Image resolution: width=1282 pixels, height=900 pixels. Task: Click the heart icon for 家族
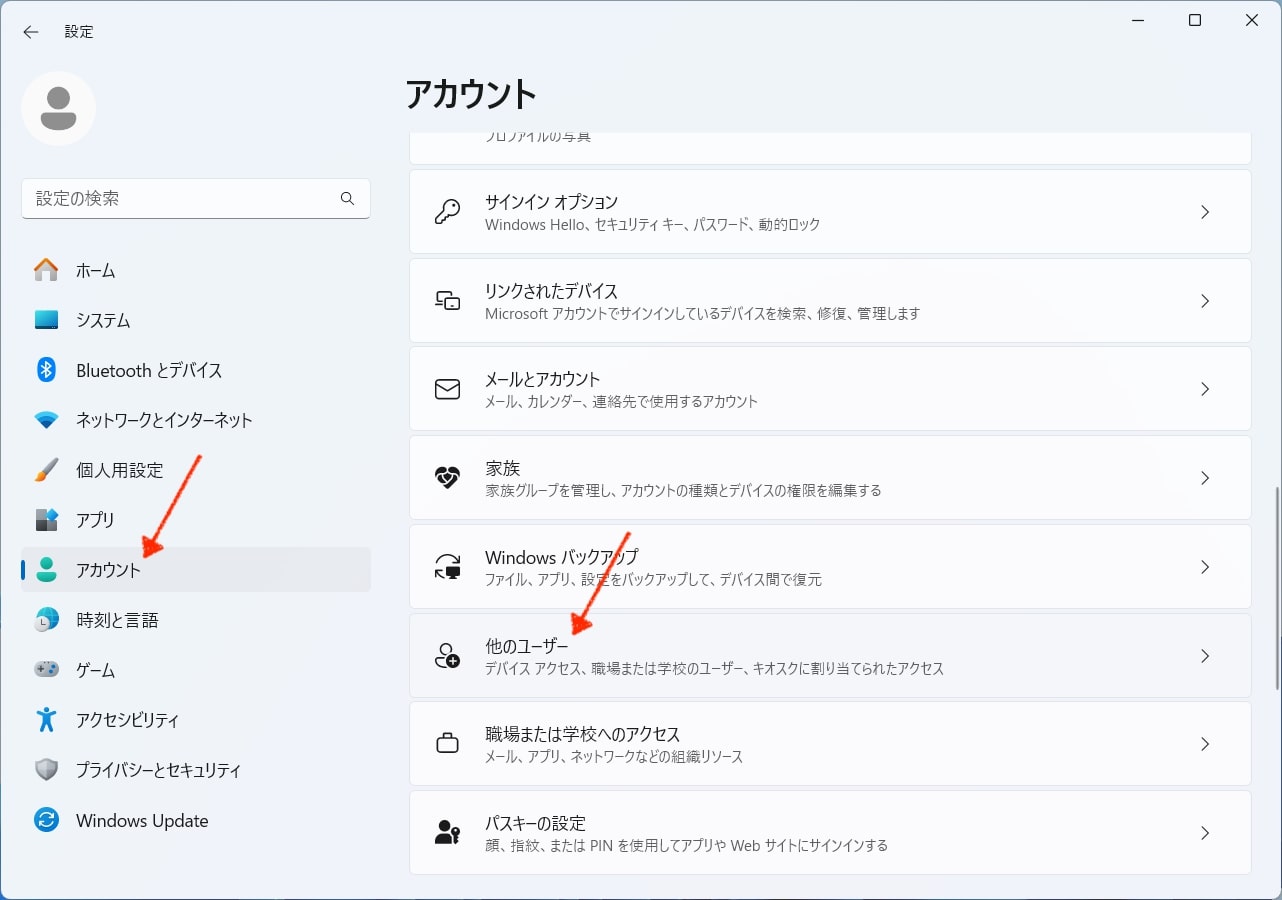(447, 478)
